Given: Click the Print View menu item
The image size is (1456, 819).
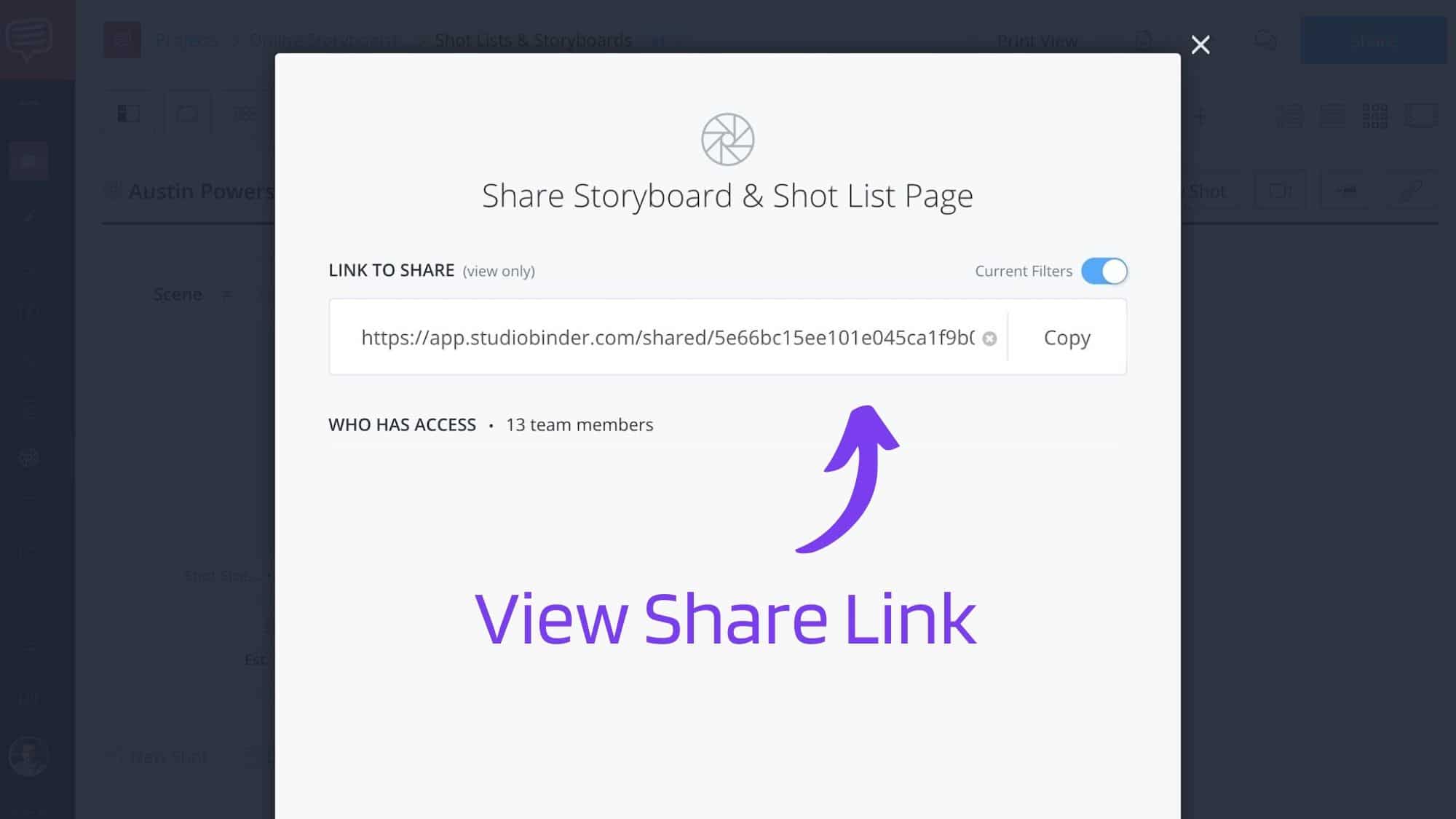Looking at the screenshot, I should 1037,40.
